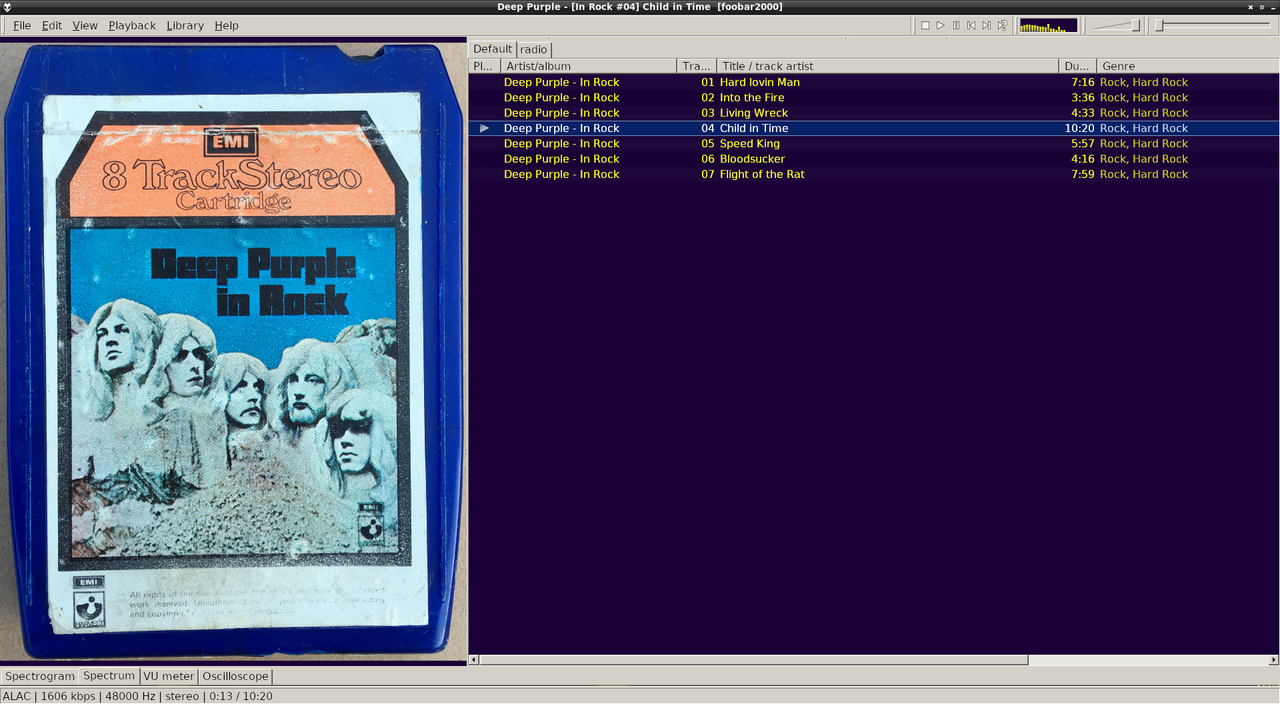This screenshot has height=704, width=1280.
Task: Click the window menu arrow icon in title bar
Action: [x=8, y=7]
